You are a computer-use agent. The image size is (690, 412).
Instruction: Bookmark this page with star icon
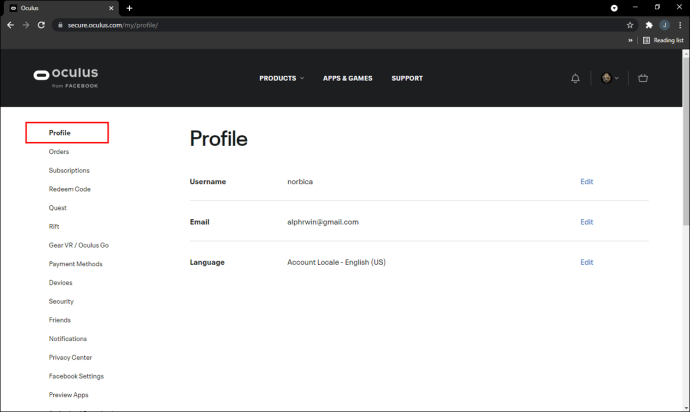tap(630, 25)
